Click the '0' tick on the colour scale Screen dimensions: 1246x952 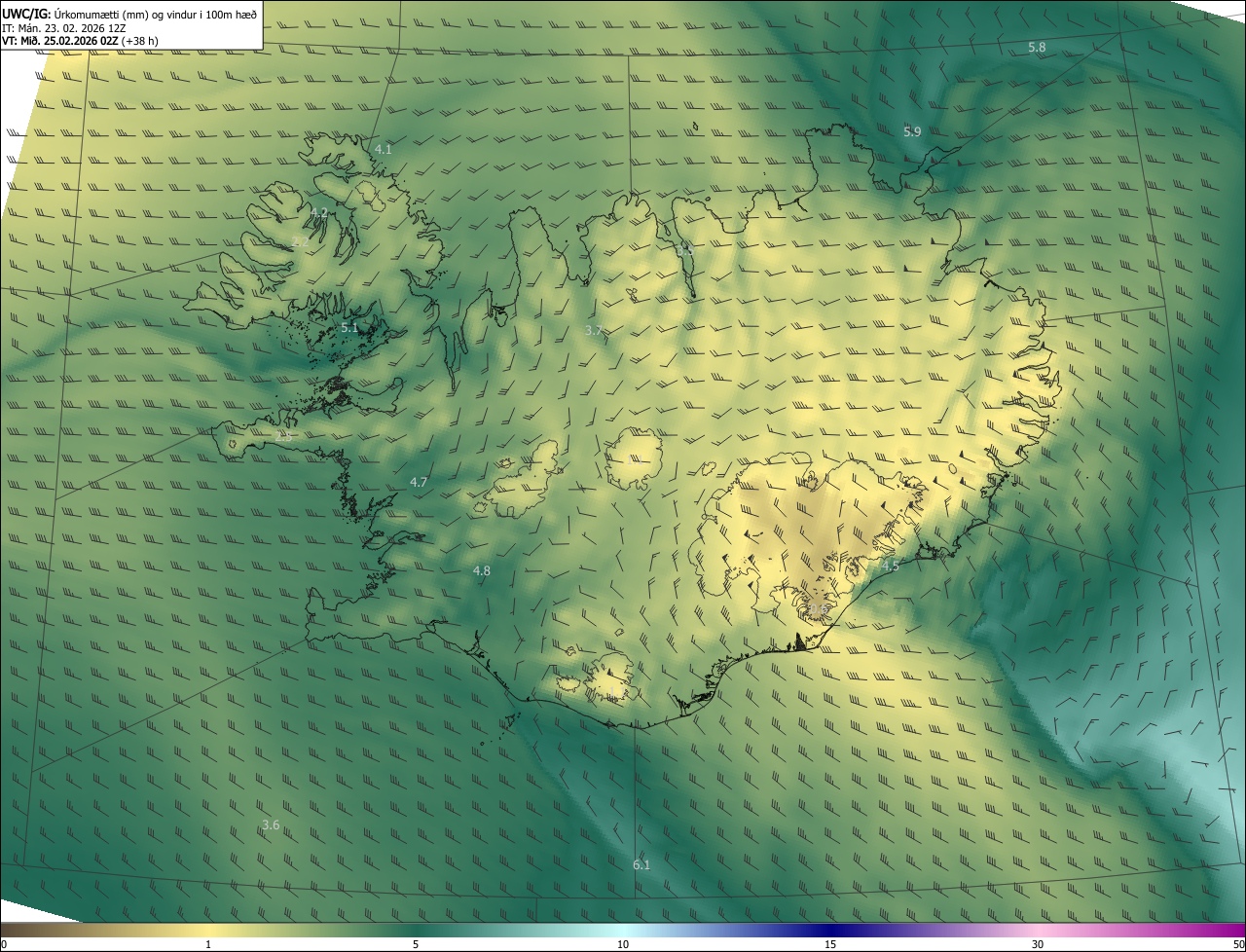tap(4, 944)
